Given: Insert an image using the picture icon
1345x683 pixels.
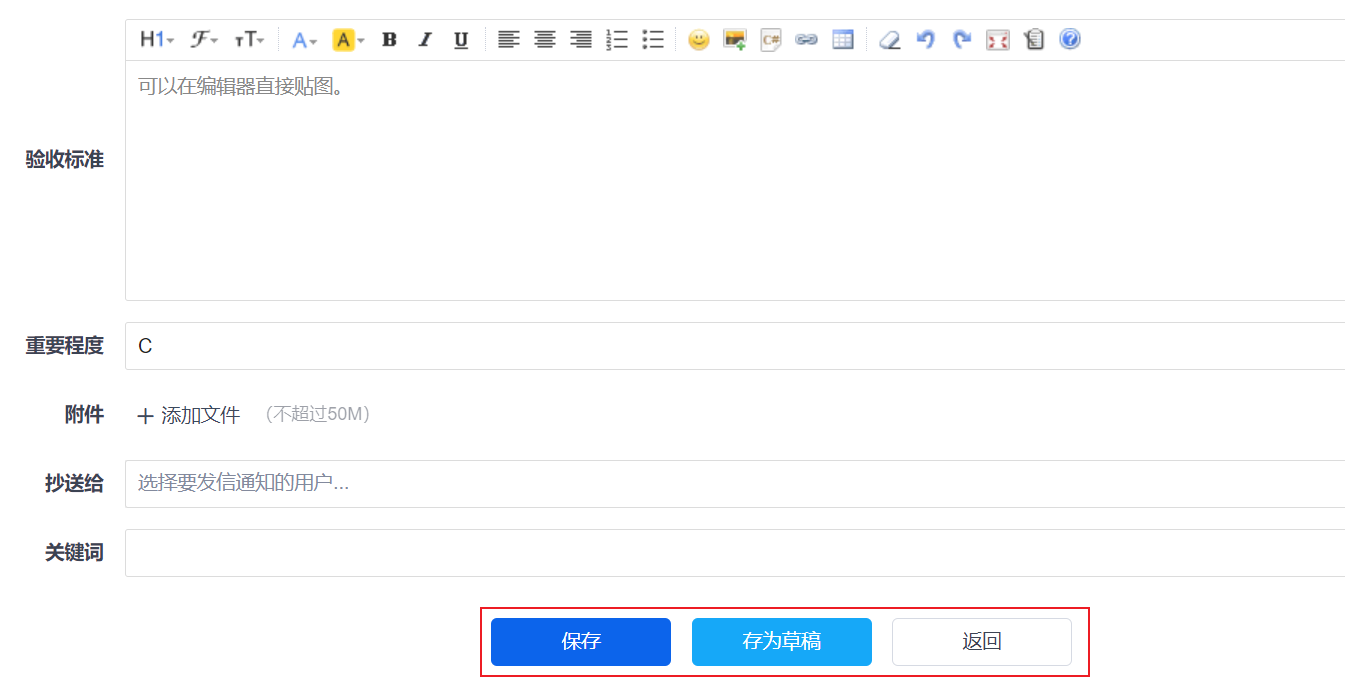Looking at the screenshot, I should pyautogui.click(x=735, y=40).
